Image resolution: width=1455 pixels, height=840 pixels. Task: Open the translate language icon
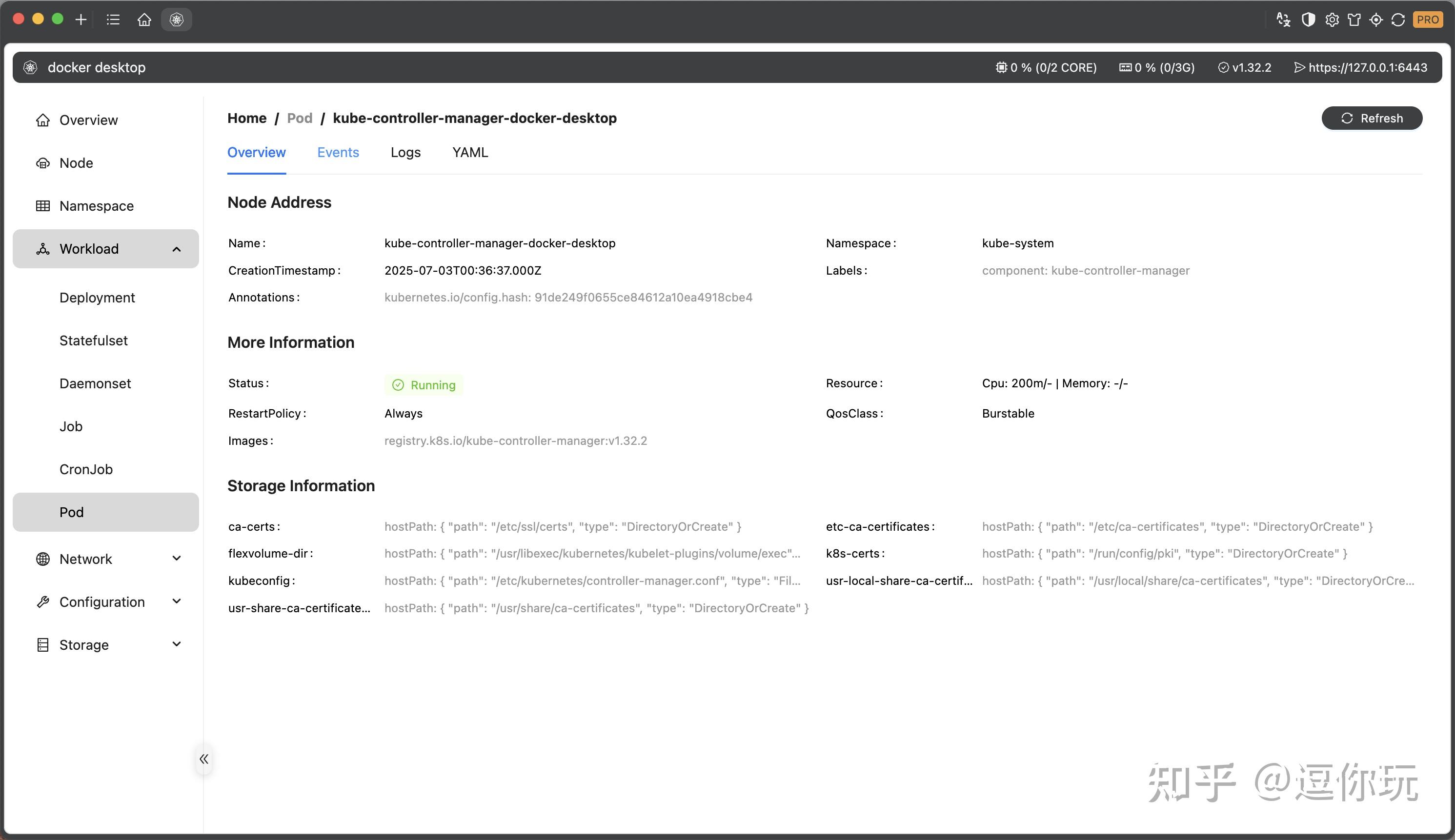click(x=1283, y=20)
